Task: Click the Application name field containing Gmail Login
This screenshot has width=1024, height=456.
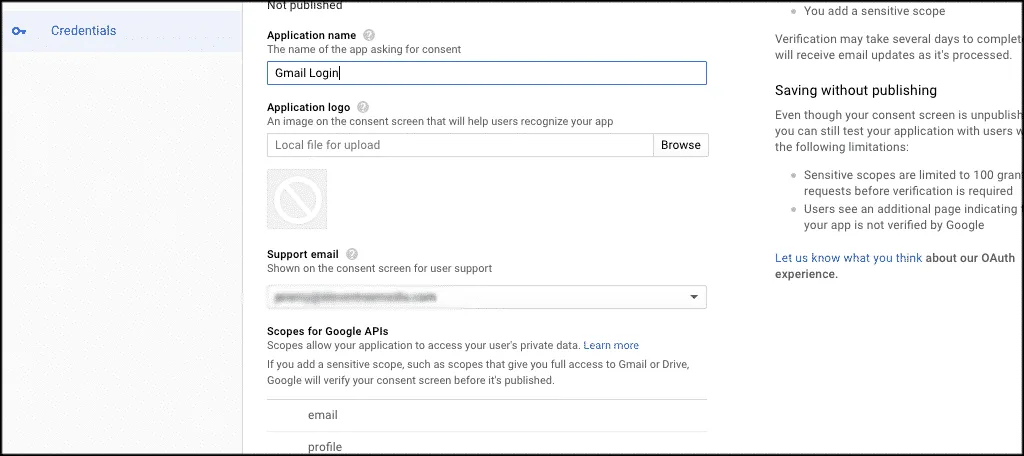Action: tap(487, 73)
